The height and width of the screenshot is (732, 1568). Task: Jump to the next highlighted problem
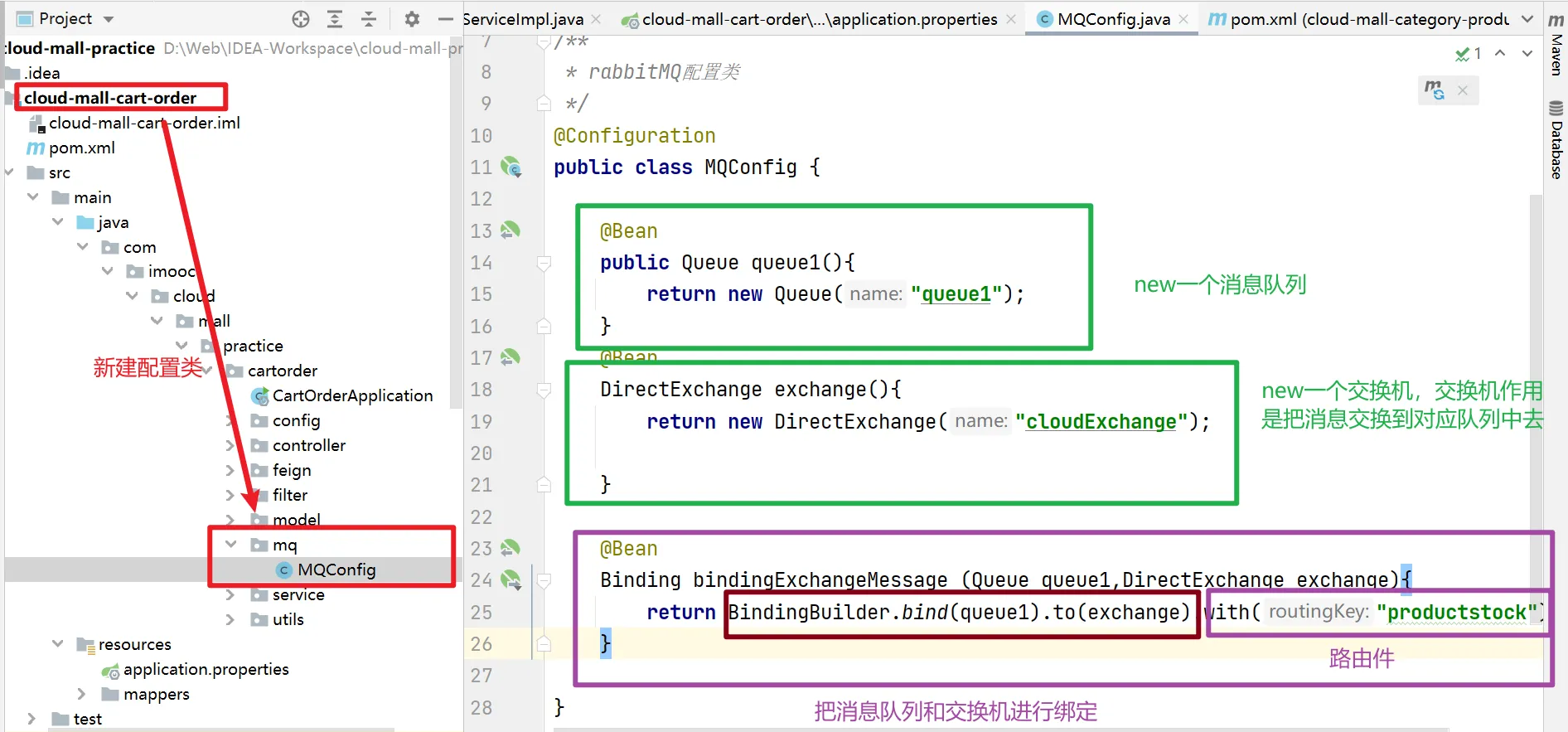point(1527,53)
